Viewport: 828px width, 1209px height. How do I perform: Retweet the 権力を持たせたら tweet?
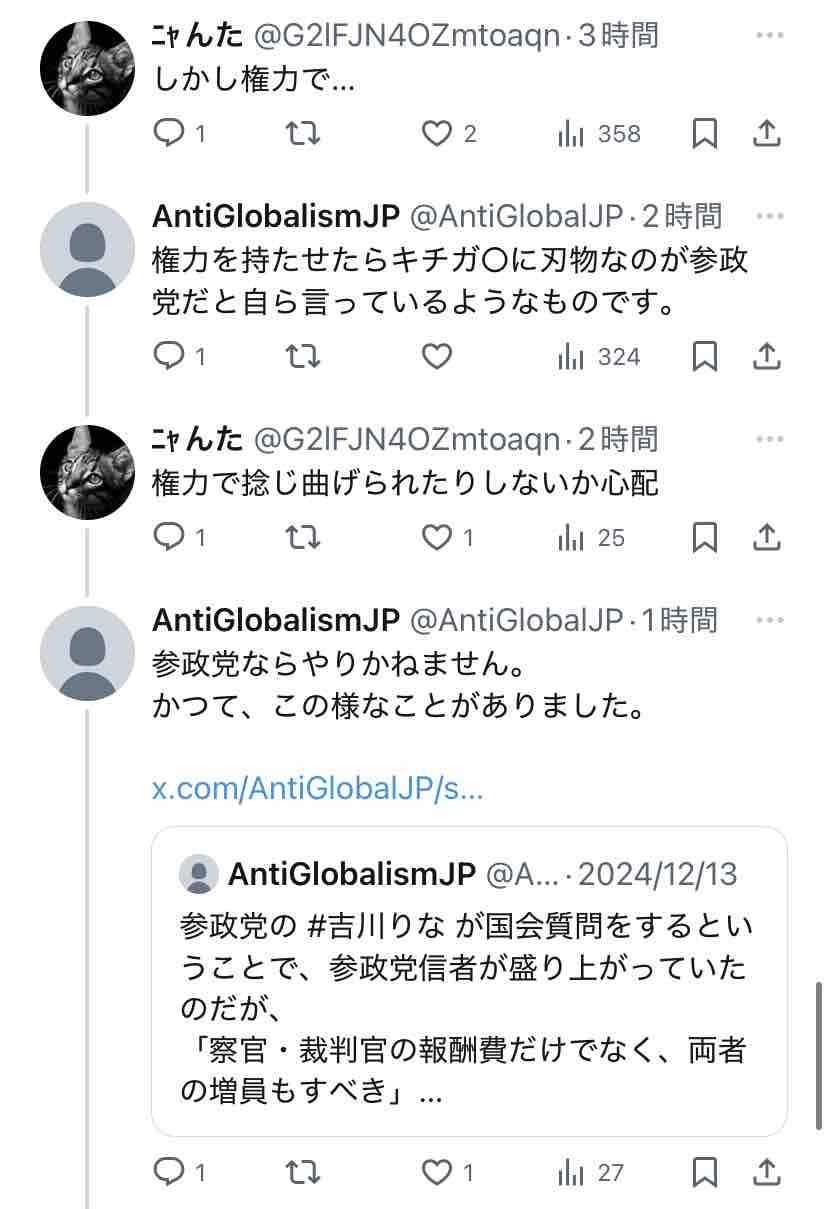[304, 356]
